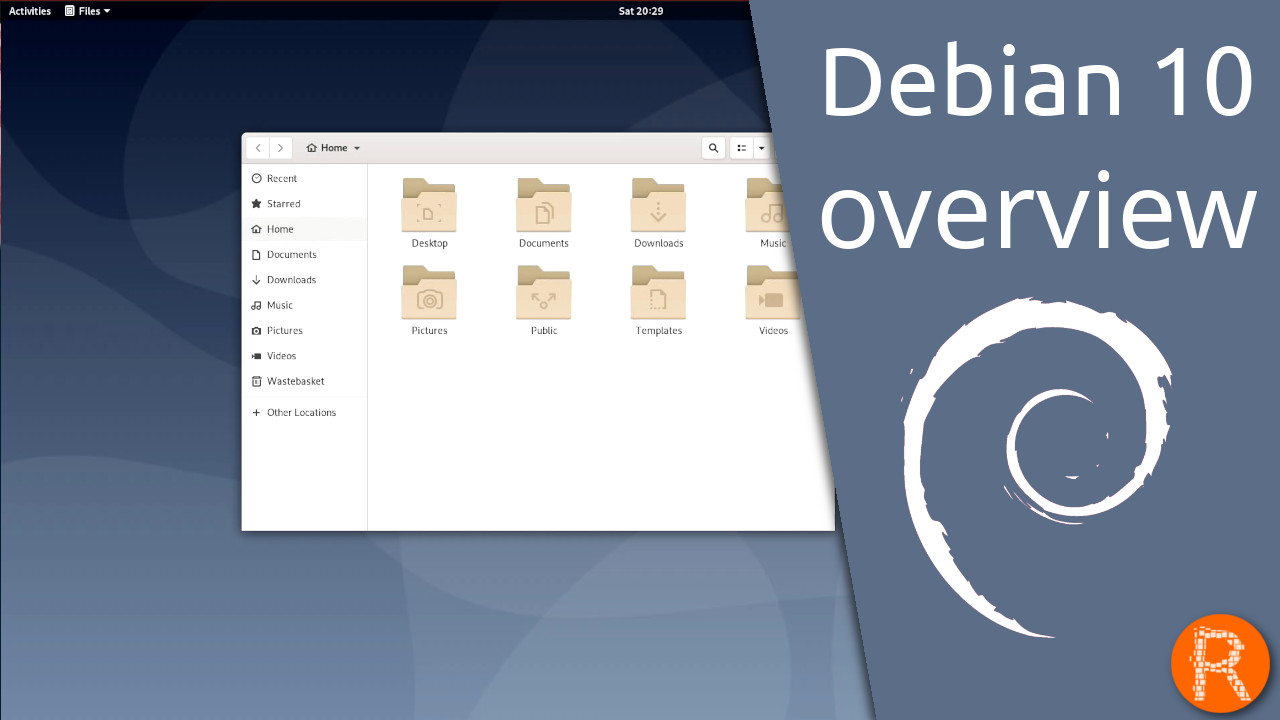
Task: Click the Templates folder label
Action: coord(659,331)
